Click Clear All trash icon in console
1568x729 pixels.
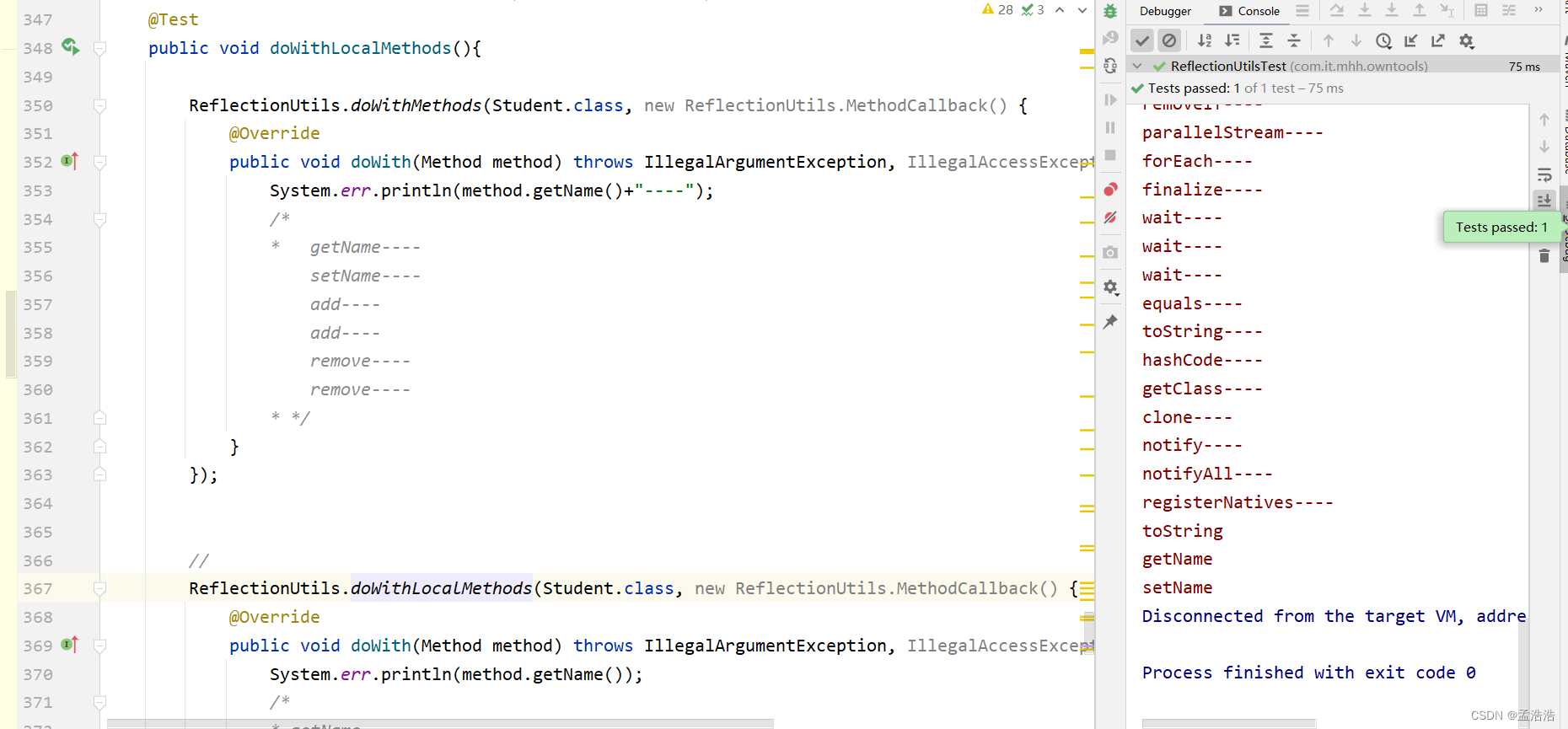click(1544, 255)
